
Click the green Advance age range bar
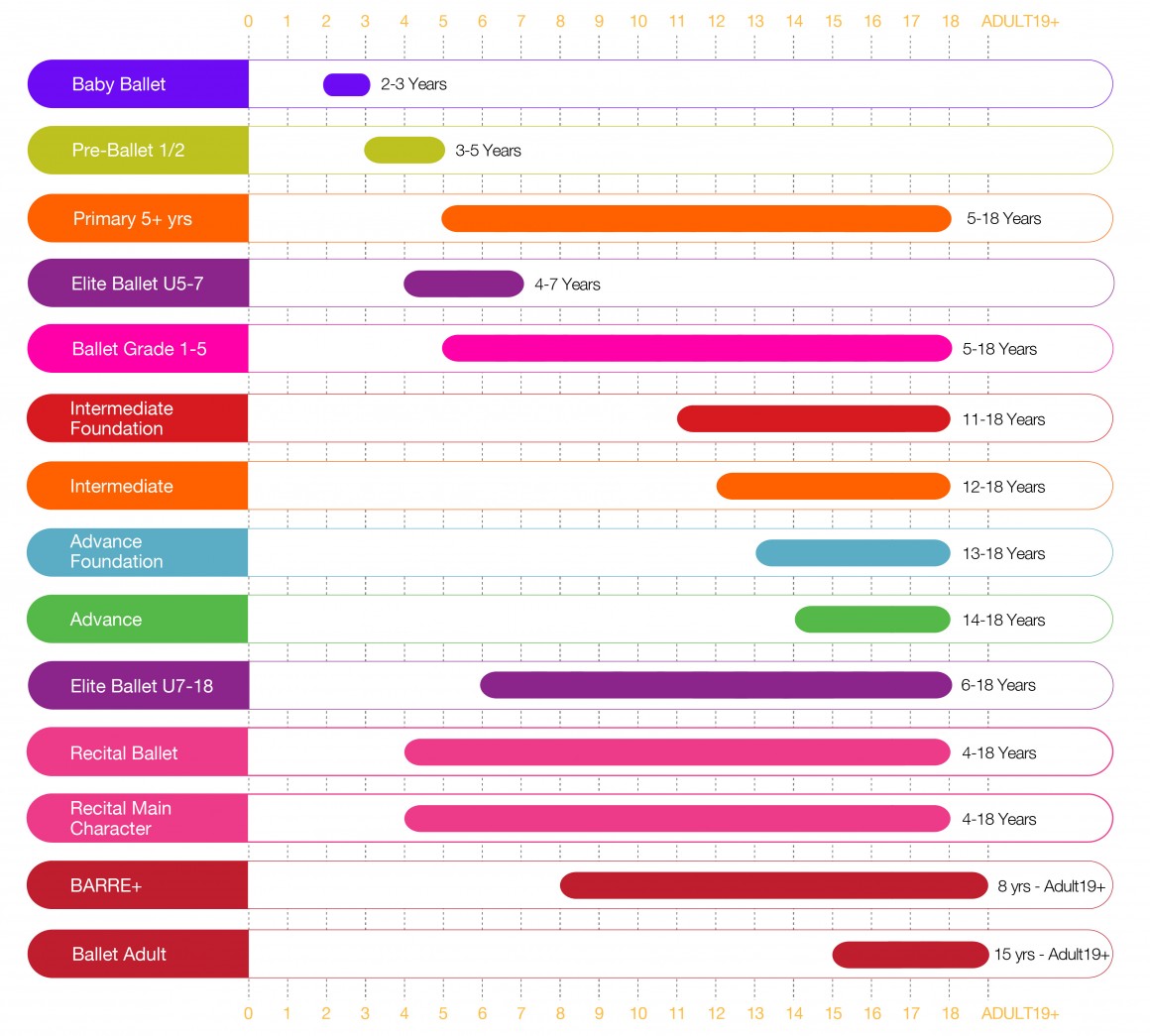point(872,620)
